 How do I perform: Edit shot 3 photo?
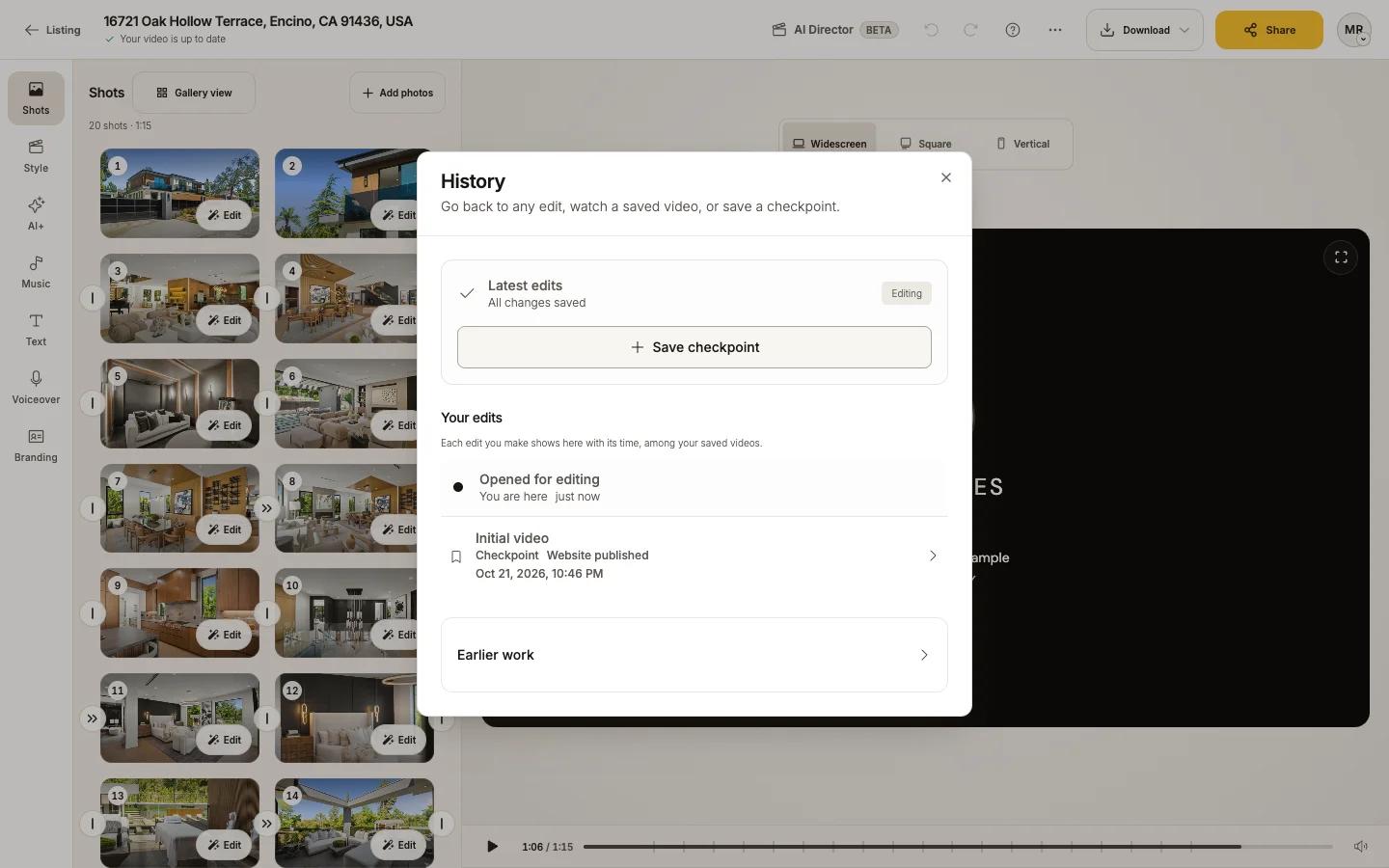(x=224, y=320)
